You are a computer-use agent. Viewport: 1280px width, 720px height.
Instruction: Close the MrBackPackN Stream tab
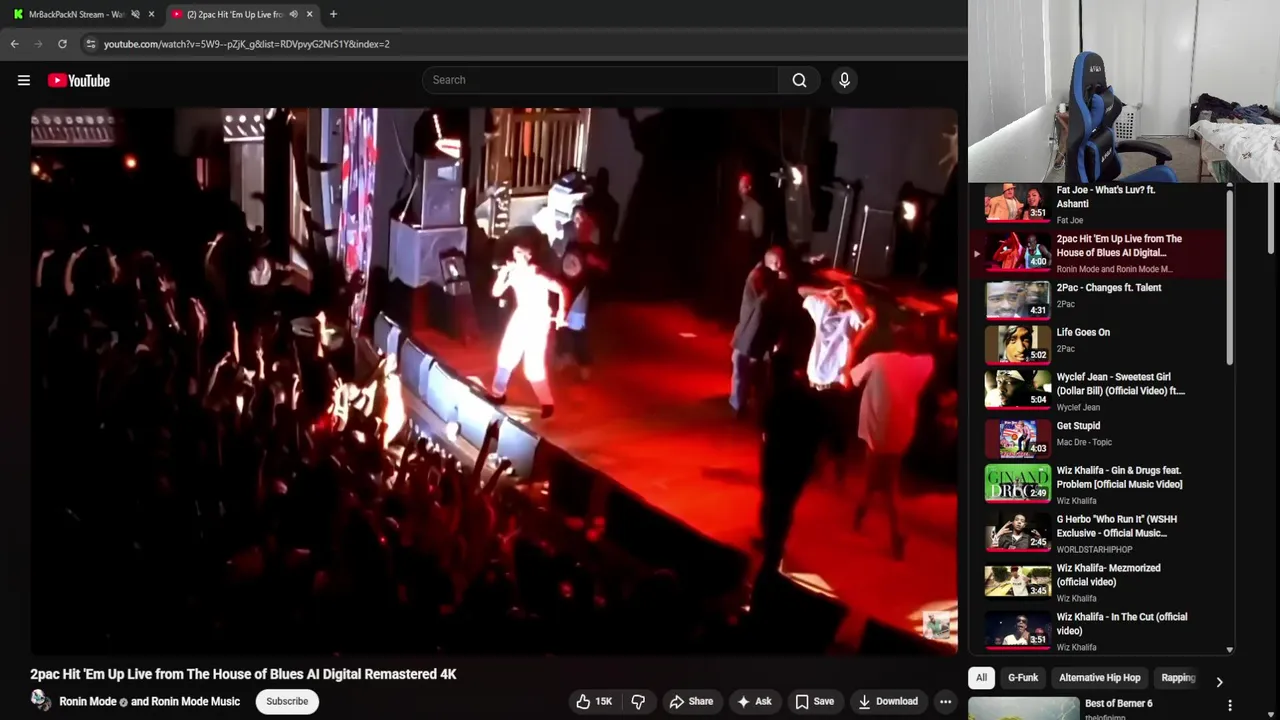(151, 14)
